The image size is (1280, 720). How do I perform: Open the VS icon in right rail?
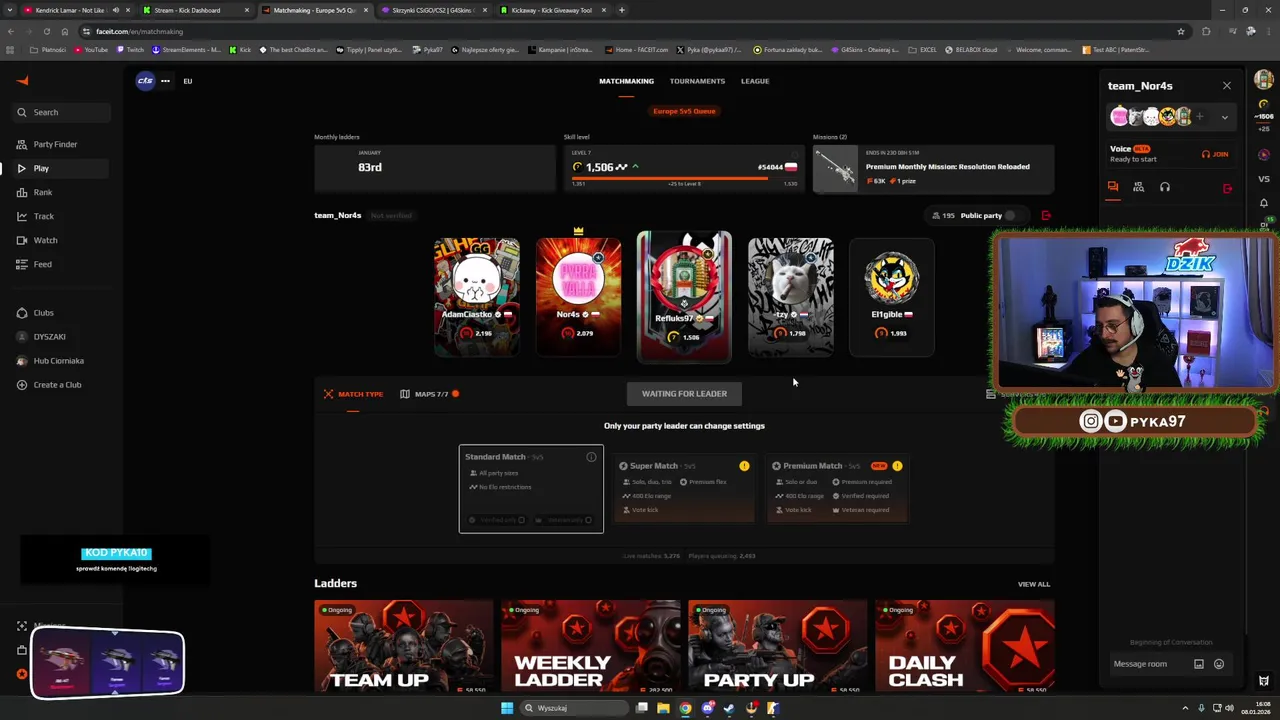click(1264, 179)
